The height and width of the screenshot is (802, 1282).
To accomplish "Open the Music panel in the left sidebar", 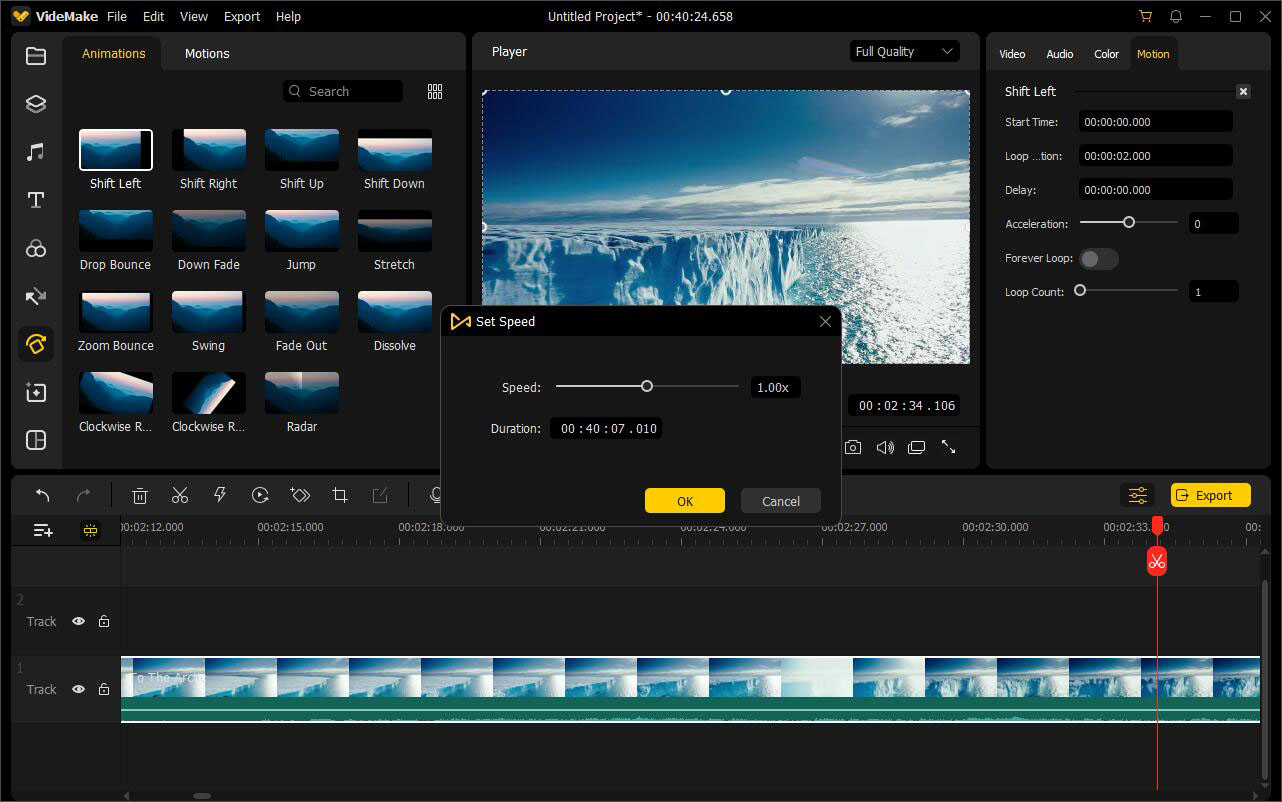I will click(x=35, y=151).
